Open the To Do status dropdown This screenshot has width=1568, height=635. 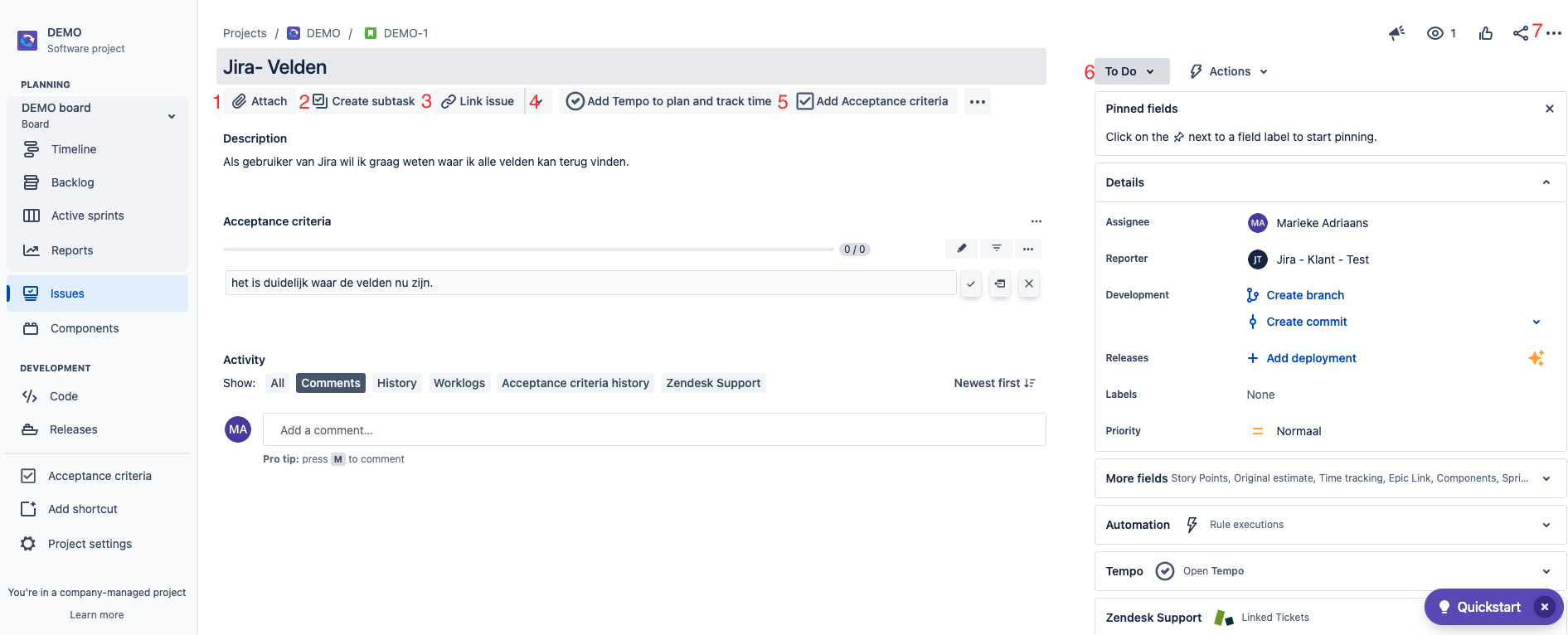[1131, 71]
